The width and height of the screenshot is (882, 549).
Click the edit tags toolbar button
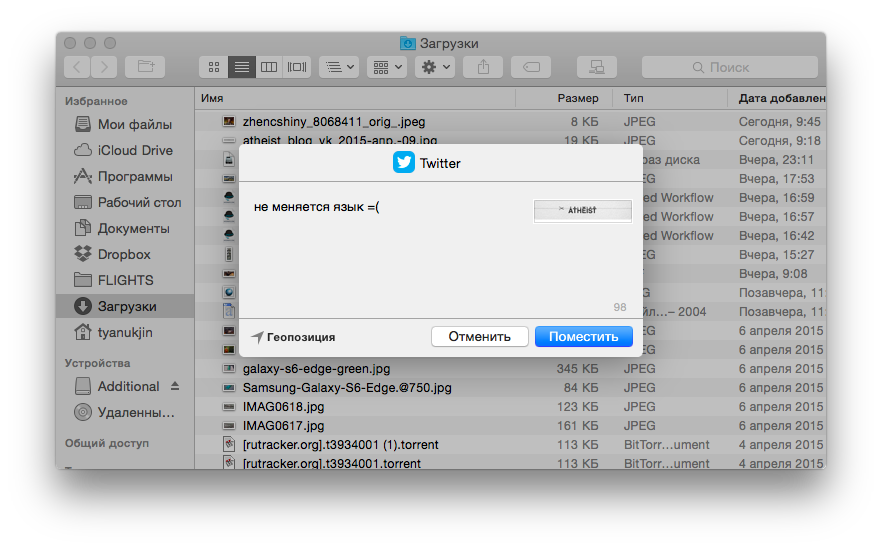[x=531, y=67]
